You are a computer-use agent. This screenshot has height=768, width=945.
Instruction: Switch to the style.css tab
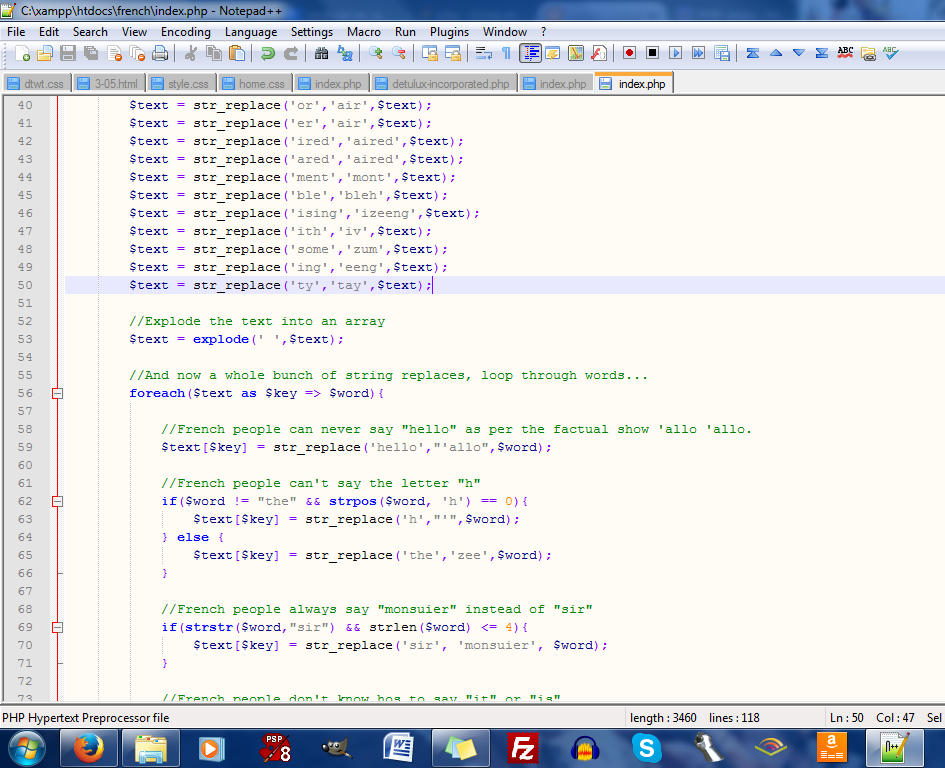[181, 84]
